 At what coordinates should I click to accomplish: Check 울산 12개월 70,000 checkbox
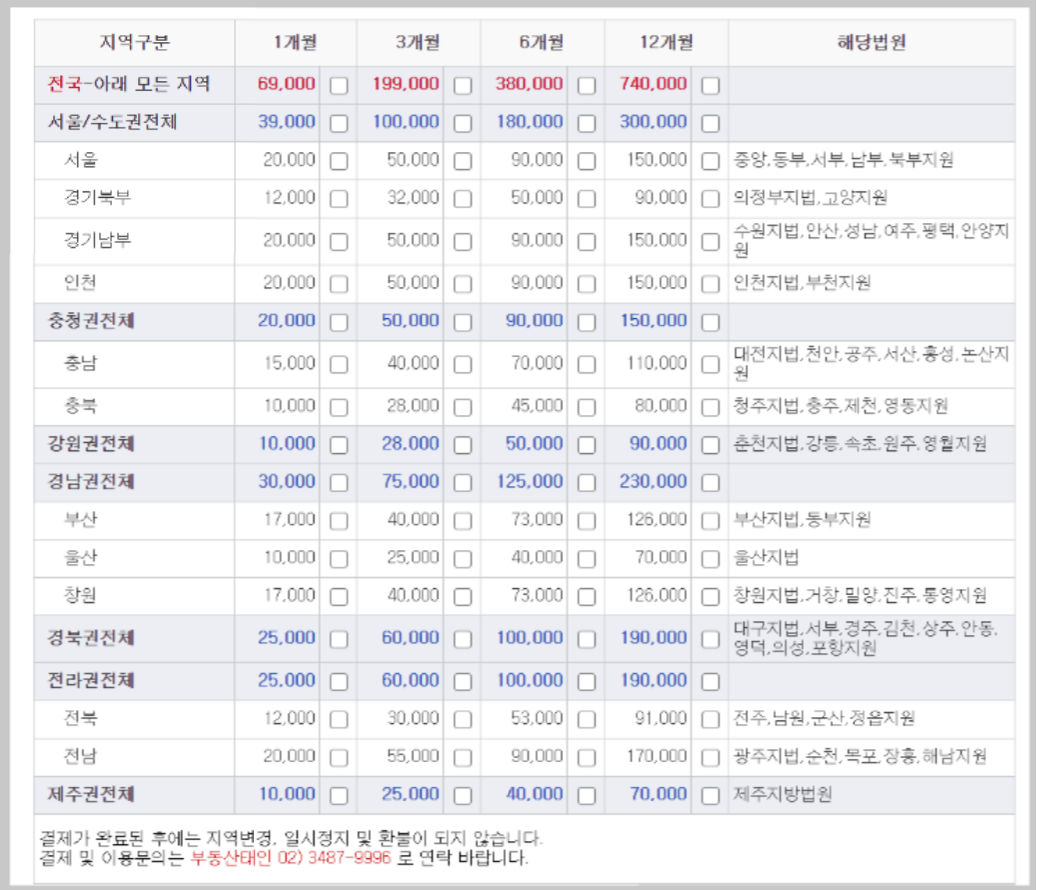coord(710,559)
